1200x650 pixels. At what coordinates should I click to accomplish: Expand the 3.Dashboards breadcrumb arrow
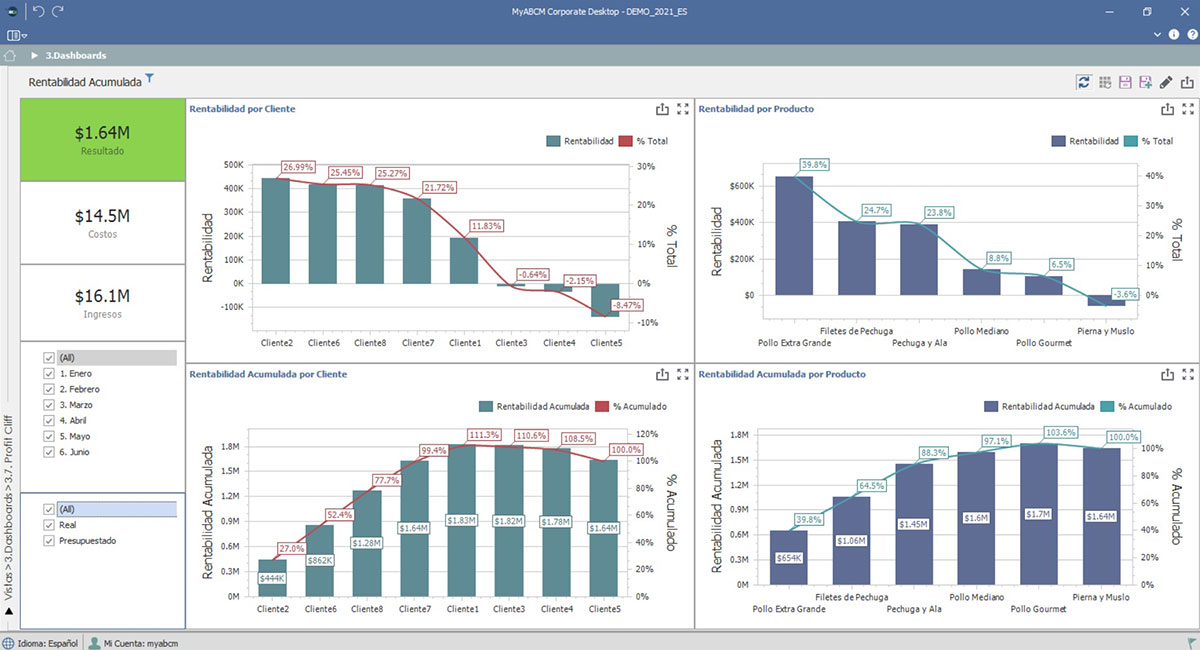coord(35,56)
